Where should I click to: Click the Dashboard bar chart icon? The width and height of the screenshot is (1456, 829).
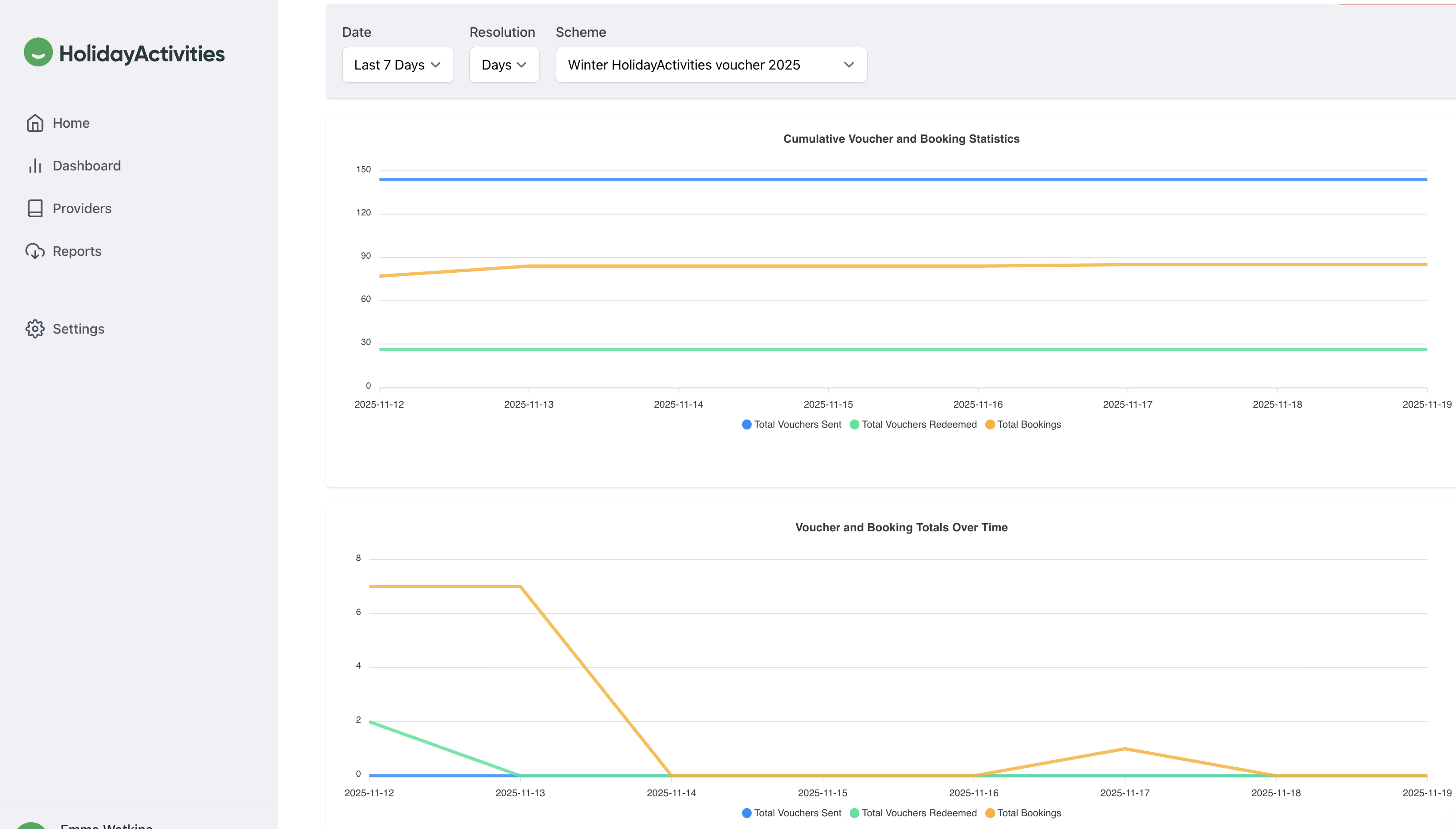click(x=35, y=166)
